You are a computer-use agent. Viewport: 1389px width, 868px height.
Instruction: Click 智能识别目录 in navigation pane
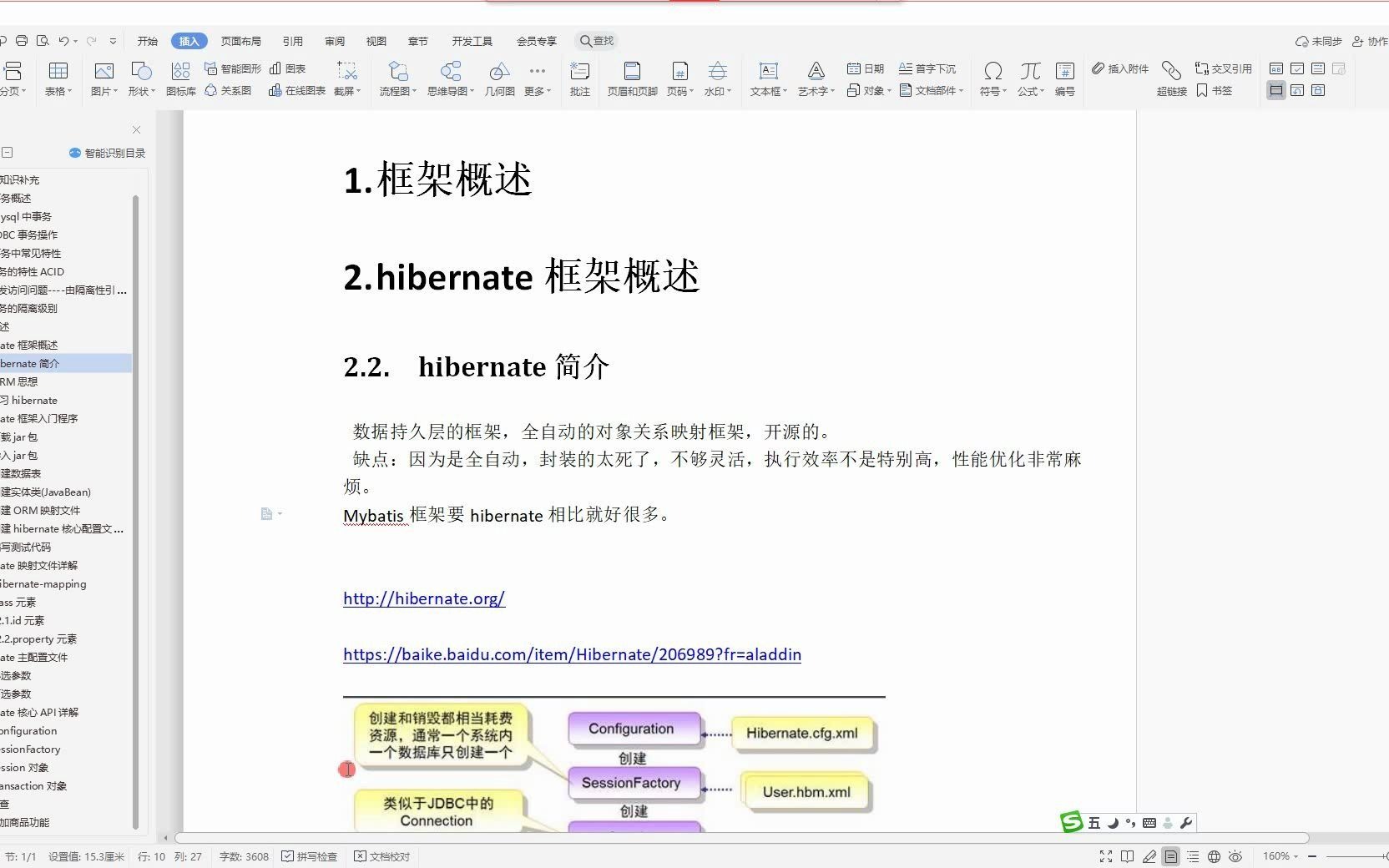[107, 153]
